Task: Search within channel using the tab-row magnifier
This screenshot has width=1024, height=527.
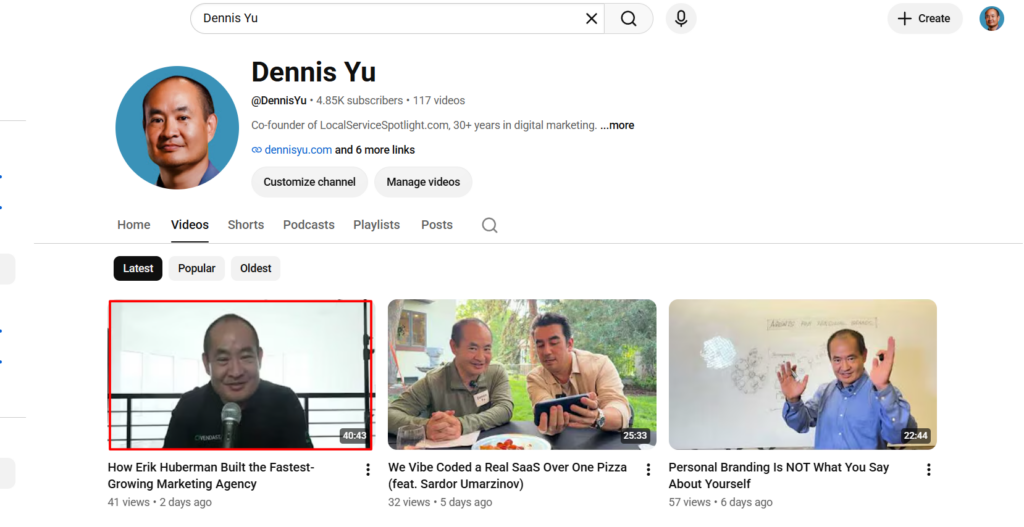Action: [489, 225]
